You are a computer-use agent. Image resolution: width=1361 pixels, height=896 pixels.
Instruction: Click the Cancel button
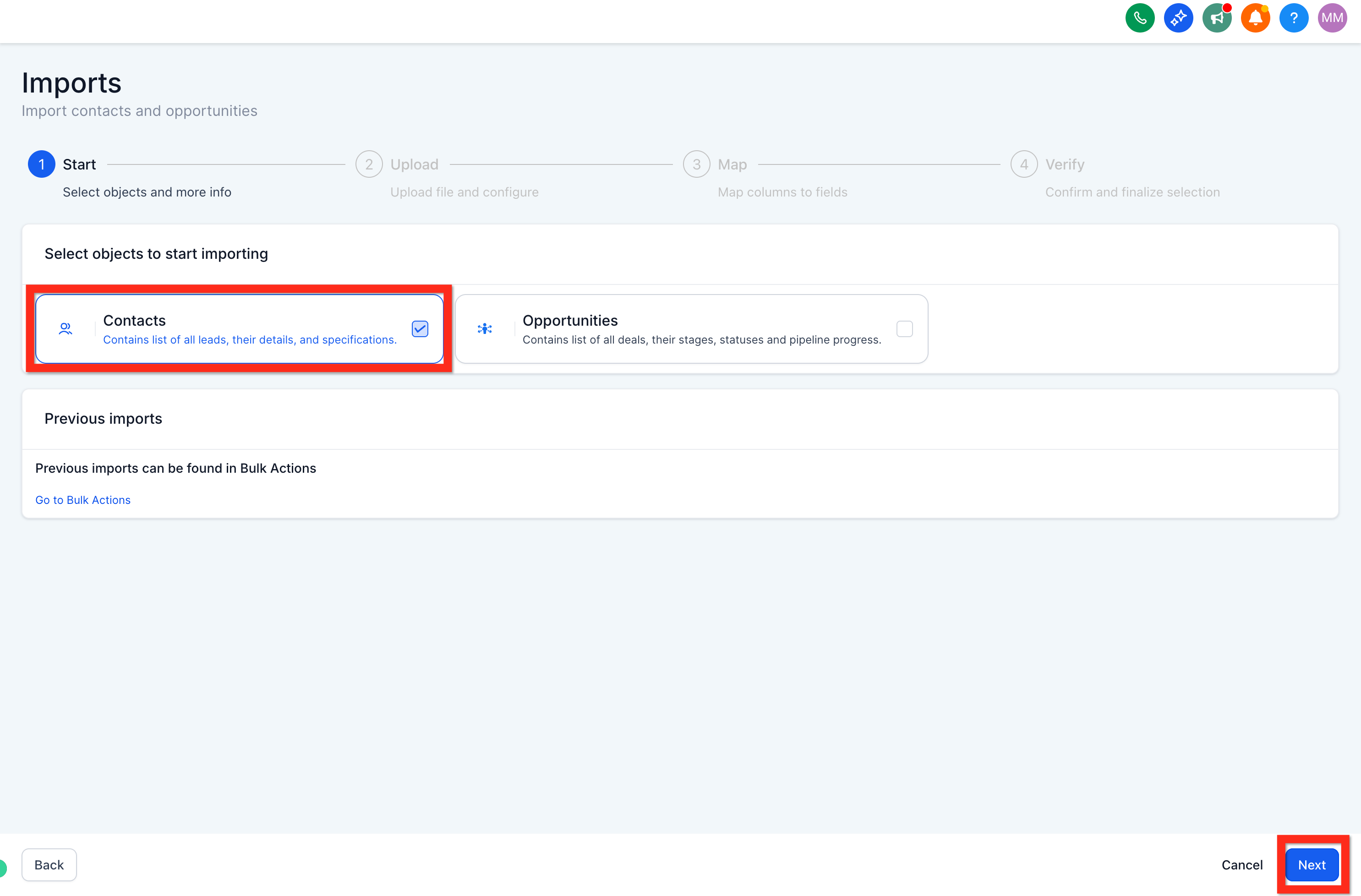pos(1242,864)
